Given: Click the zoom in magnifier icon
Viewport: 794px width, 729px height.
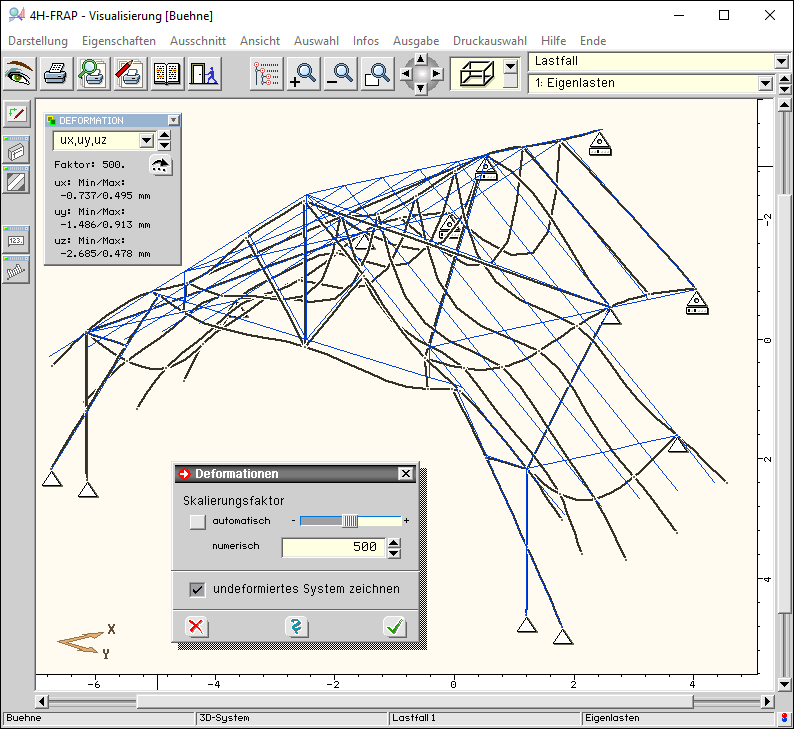Looking at the screenshot, I should point(303,74).
